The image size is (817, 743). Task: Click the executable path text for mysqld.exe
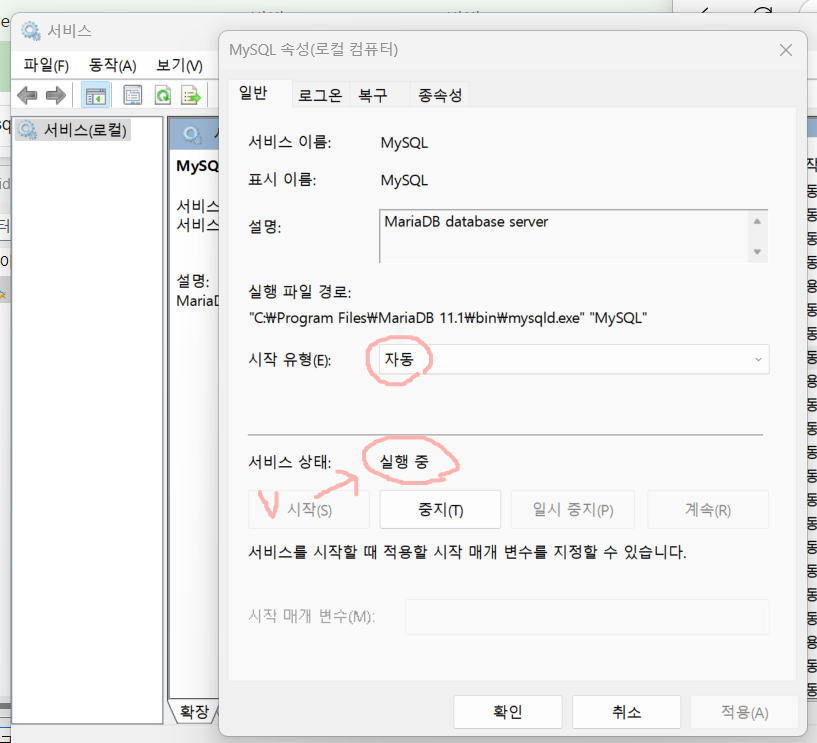click(448, 318)
